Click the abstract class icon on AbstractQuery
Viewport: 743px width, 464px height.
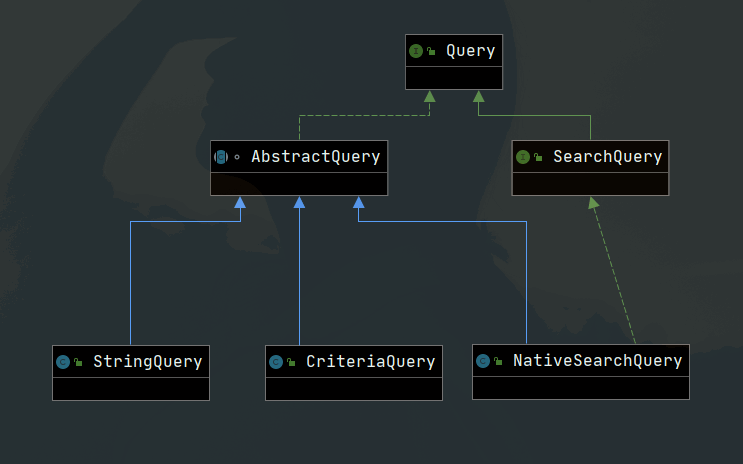[x=221, y=157]
